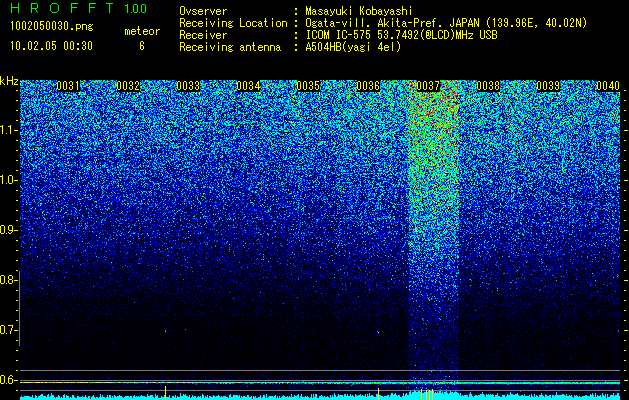Click the meteor count label
The image size is (629, 400).
pyautogui.click(x=142, y=31)
